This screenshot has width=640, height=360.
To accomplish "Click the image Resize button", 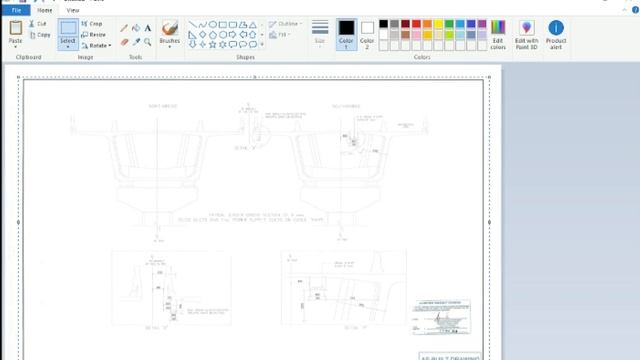I will click(x=93, y=35).
